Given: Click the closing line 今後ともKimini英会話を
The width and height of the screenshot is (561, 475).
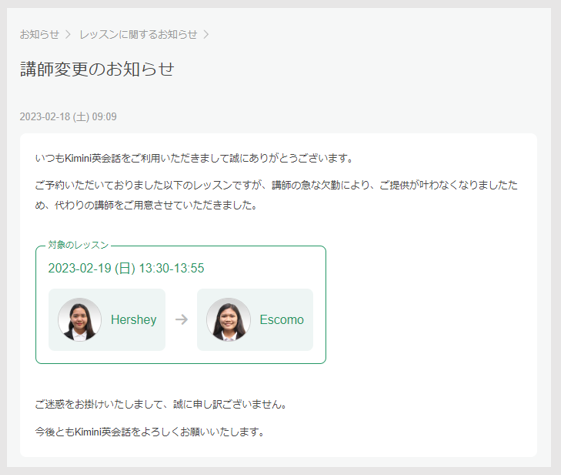Looking at the screenshot, I should (150, 432).
